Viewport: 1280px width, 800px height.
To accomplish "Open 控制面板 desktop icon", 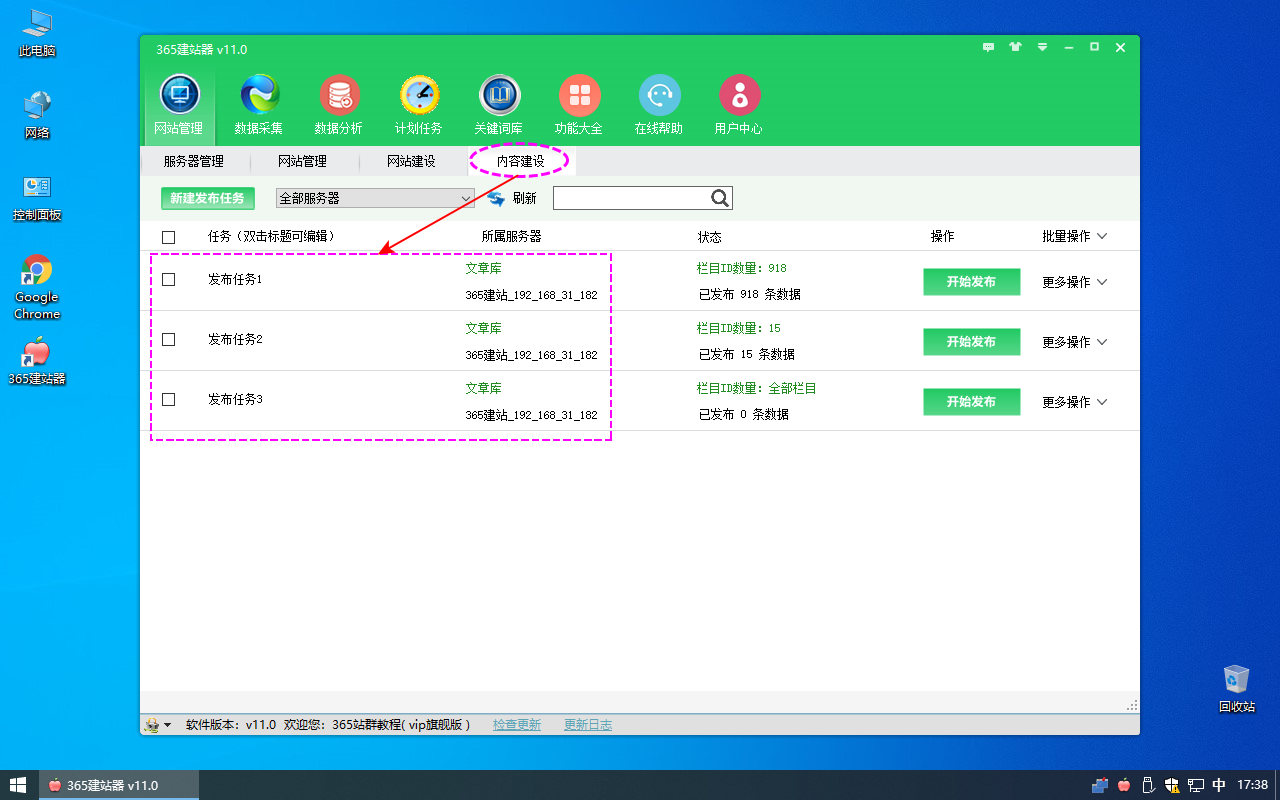I will [37, 197].
